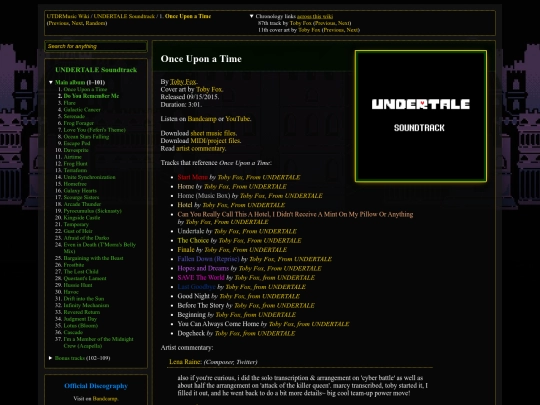This screenshot has height=405, width=540.
Task: Open the Undertale track reference
Action: [x=190, y=231]
